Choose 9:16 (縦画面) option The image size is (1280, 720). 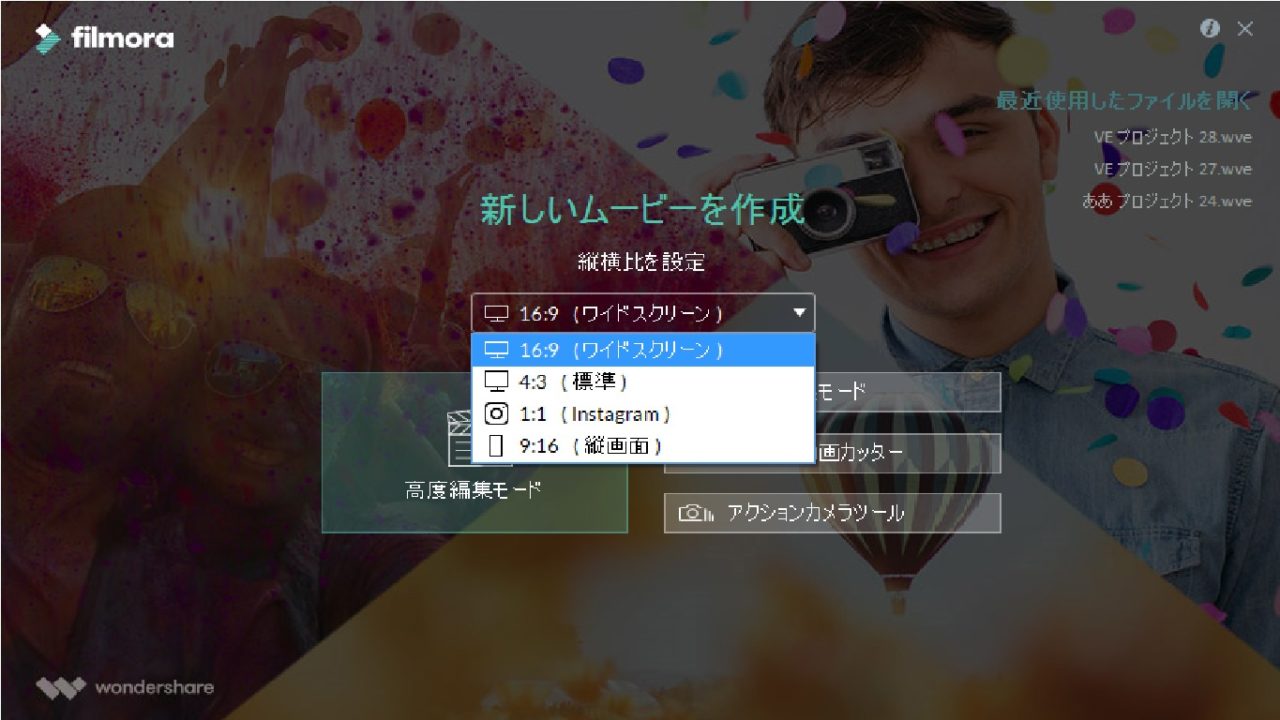643,446
